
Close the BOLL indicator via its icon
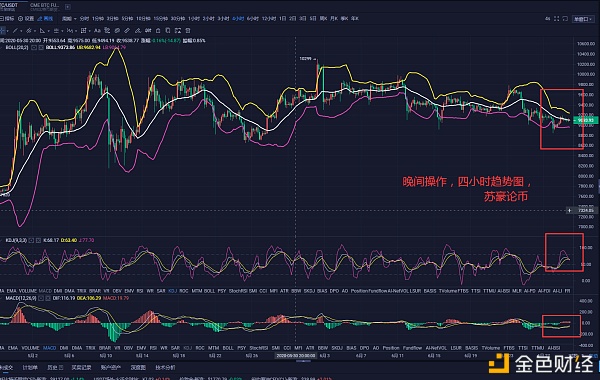[x=41, y=47]
